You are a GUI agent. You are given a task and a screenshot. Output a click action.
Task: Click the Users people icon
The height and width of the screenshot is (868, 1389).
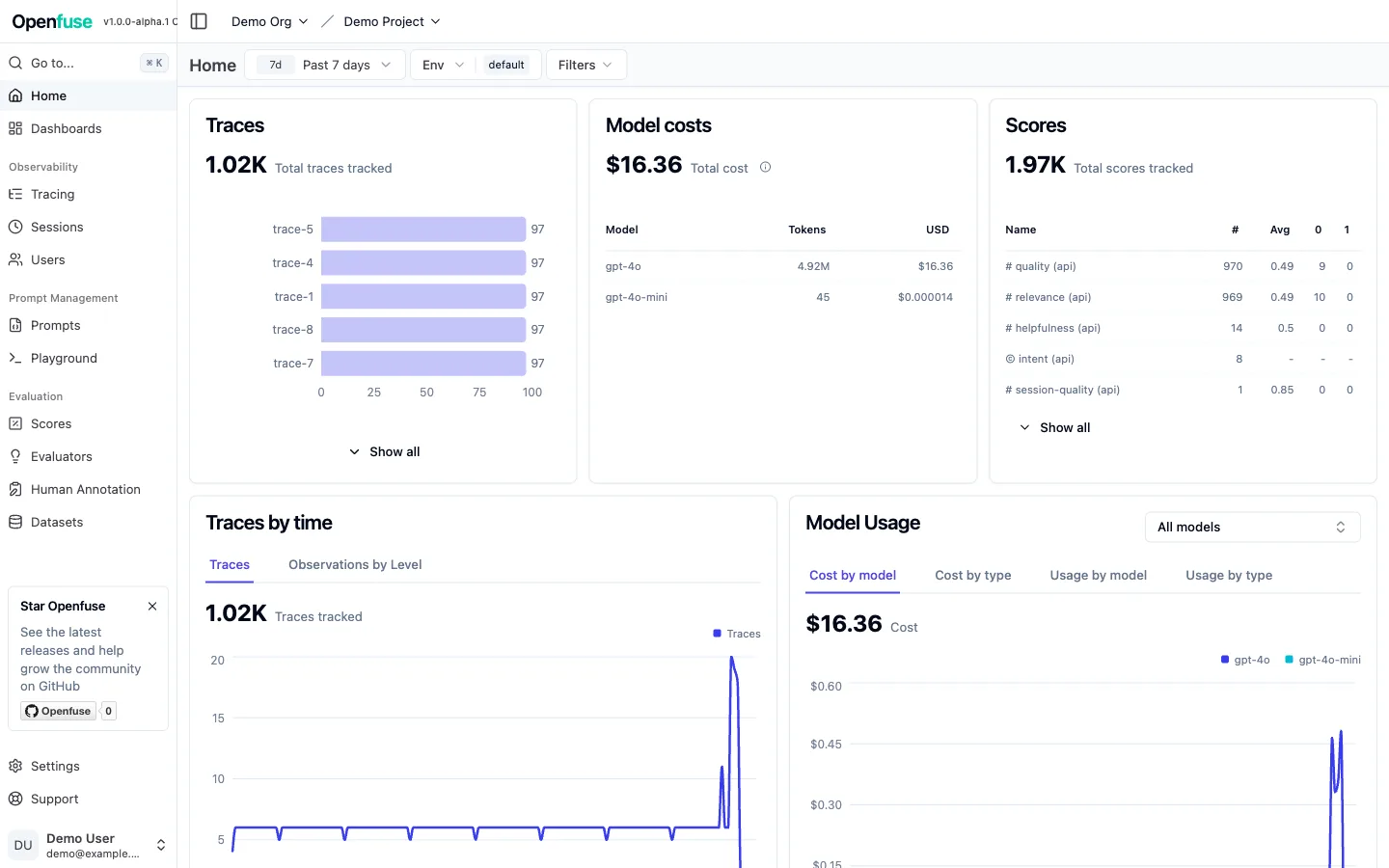pyautogui.click(x=15, y=259)
